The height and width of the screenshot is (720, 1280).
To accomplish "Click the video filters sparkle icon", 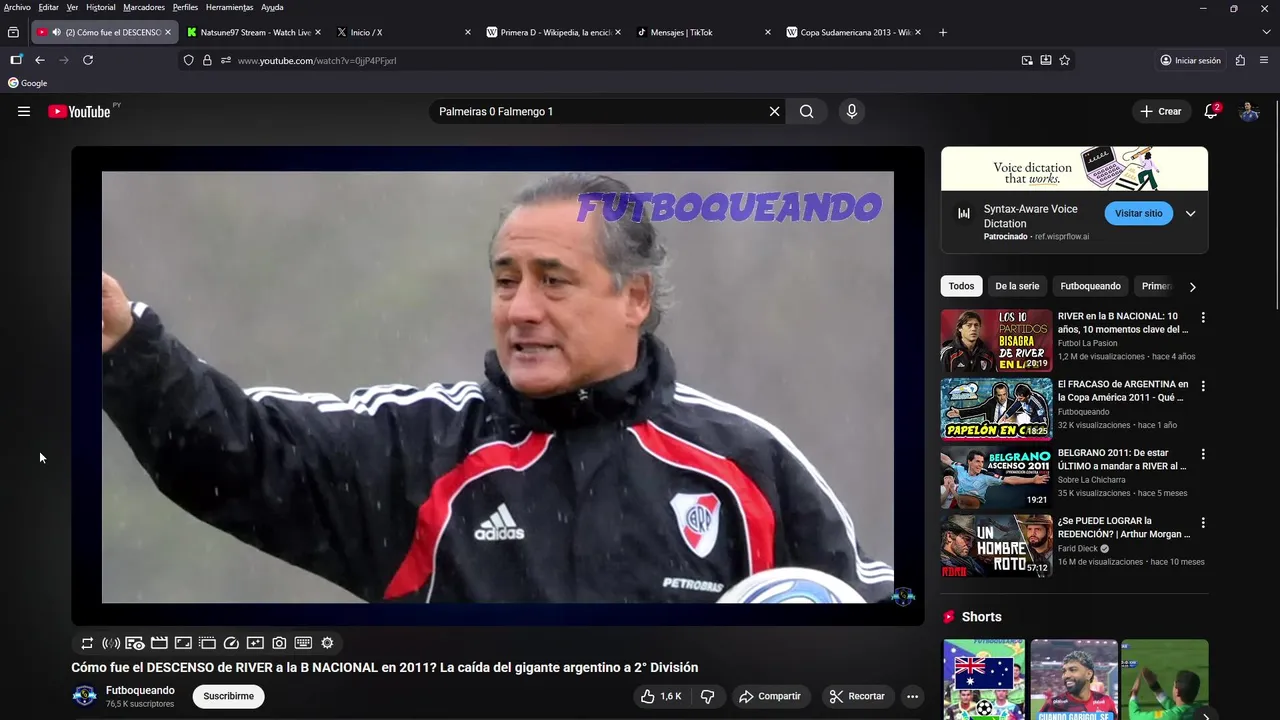I will pos(255,643).
